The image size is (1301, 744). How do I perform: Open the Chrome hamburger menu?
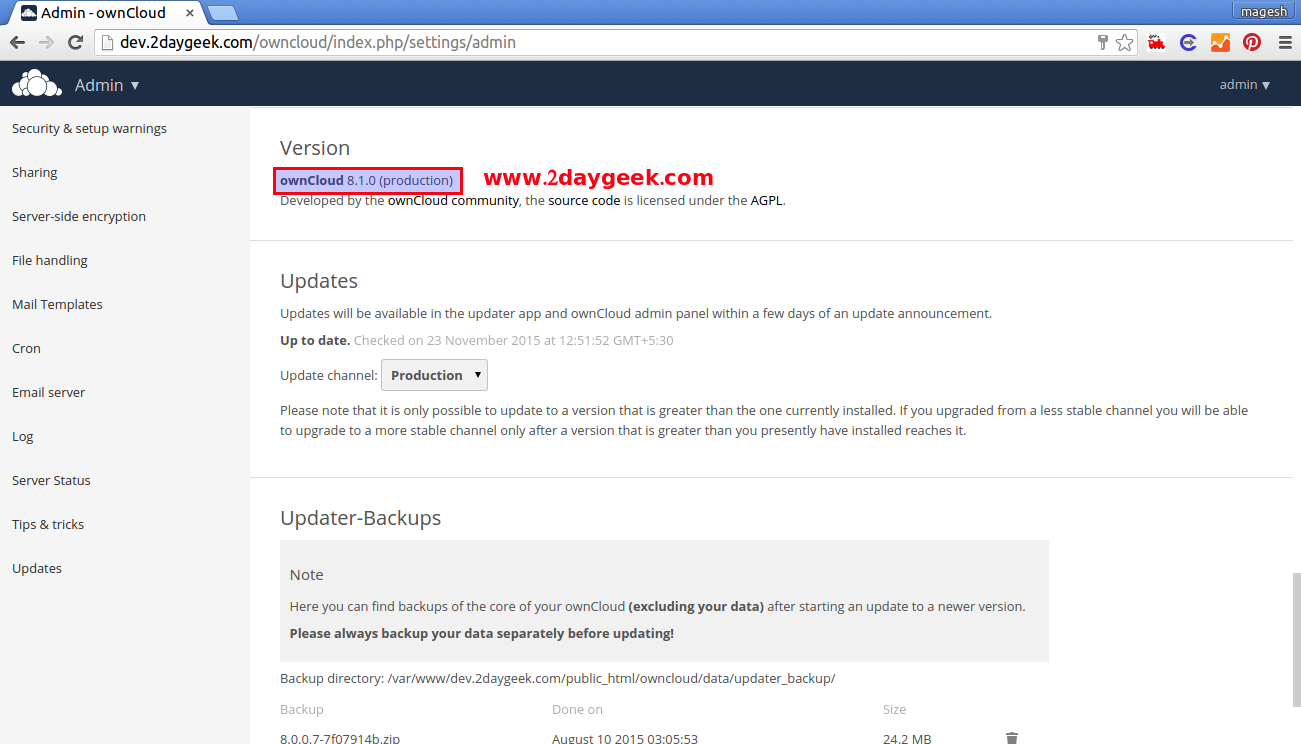pos(1284,42)
